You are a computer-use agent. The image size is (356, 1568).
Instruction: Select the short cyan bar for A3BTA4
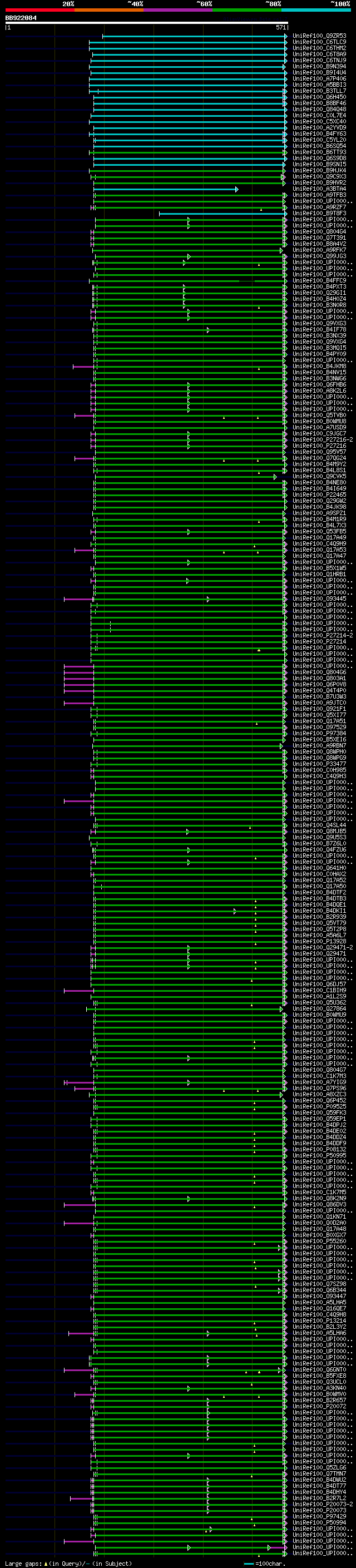(166, 189)
